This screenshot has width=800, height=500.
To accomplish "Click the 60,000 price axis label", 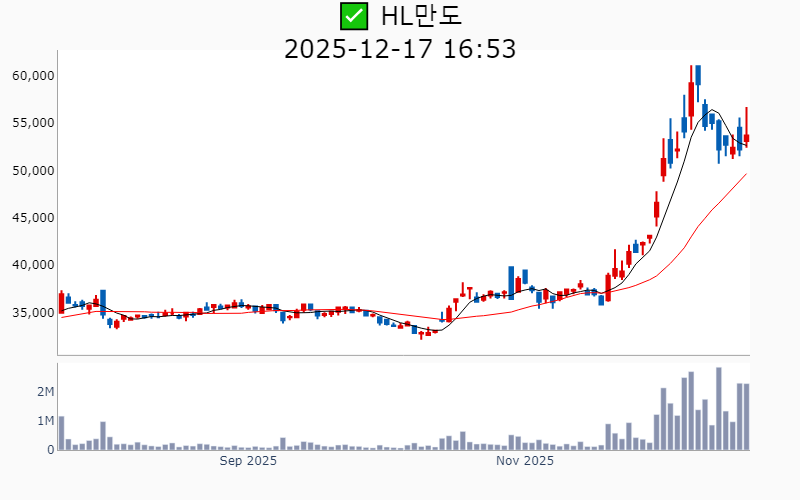I will click(x=33, y=76).
